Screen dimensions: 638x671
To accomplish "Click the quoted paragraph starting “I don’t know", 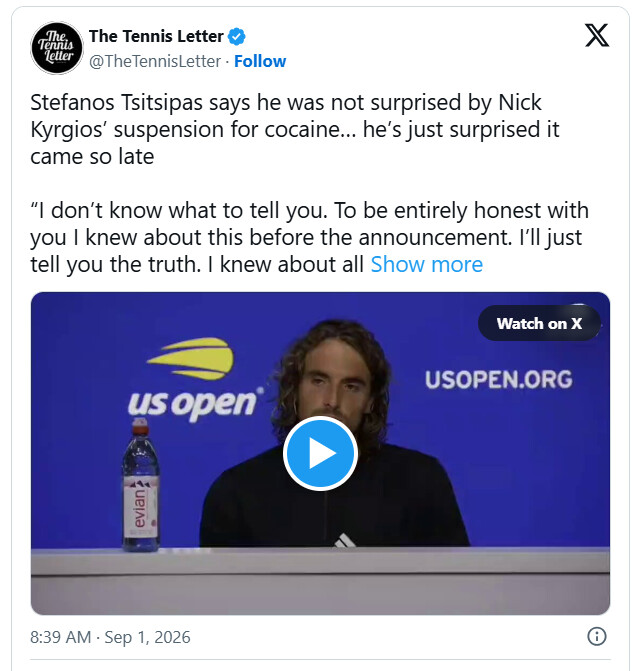I will [x=309, y=238].
